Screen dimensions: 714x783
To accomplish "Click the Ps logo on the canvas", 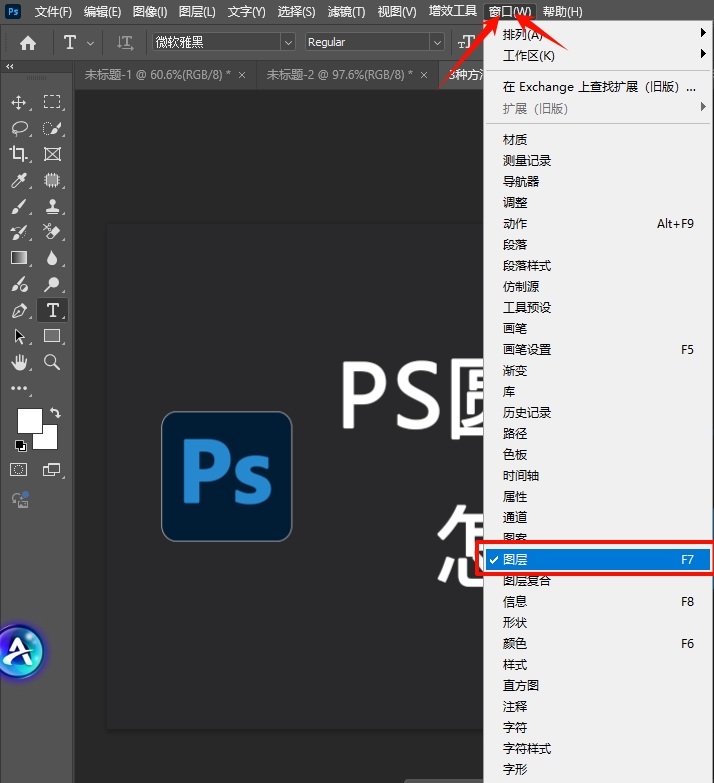I will click(x=227, y=476).
